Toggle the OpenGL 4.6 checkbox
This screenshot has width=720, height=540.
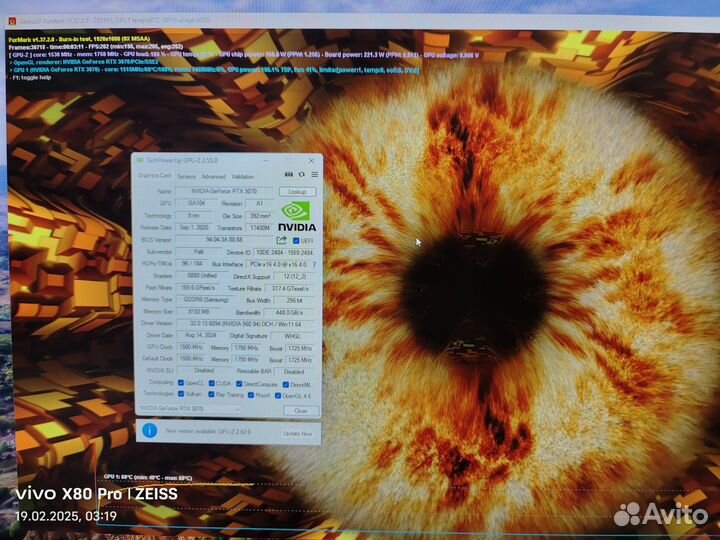[x=278, y=395]
